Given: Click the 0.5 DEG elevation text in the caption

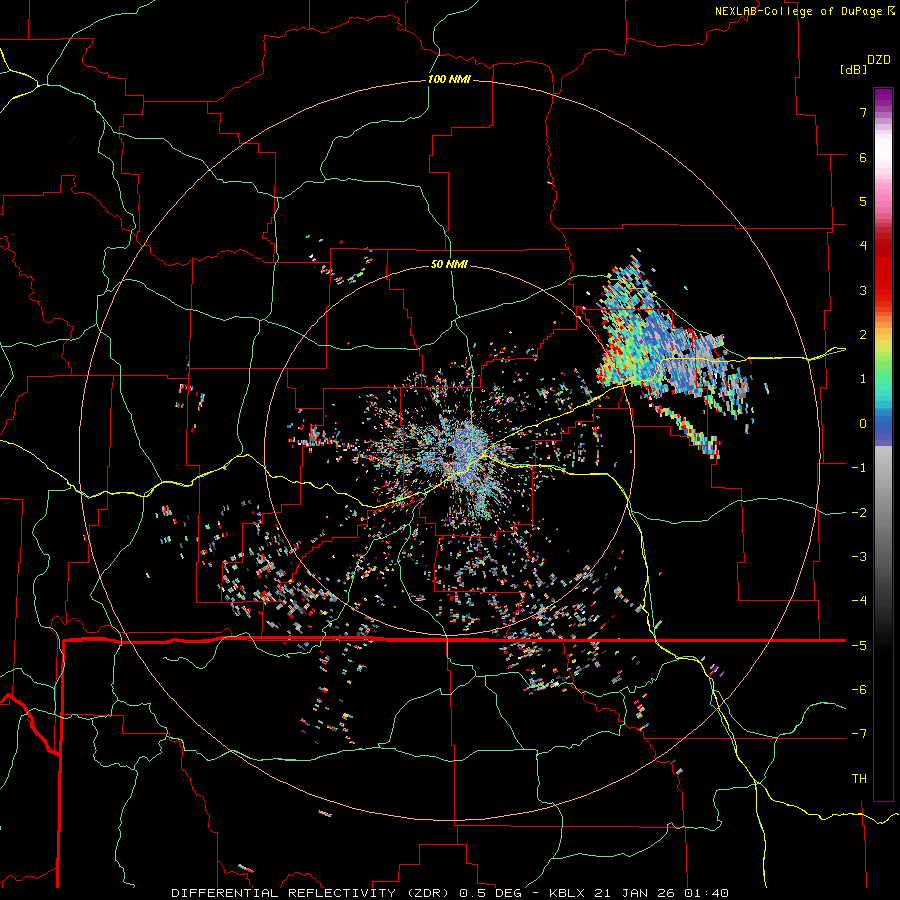Looking at the screenshot, I should [491, 893].
